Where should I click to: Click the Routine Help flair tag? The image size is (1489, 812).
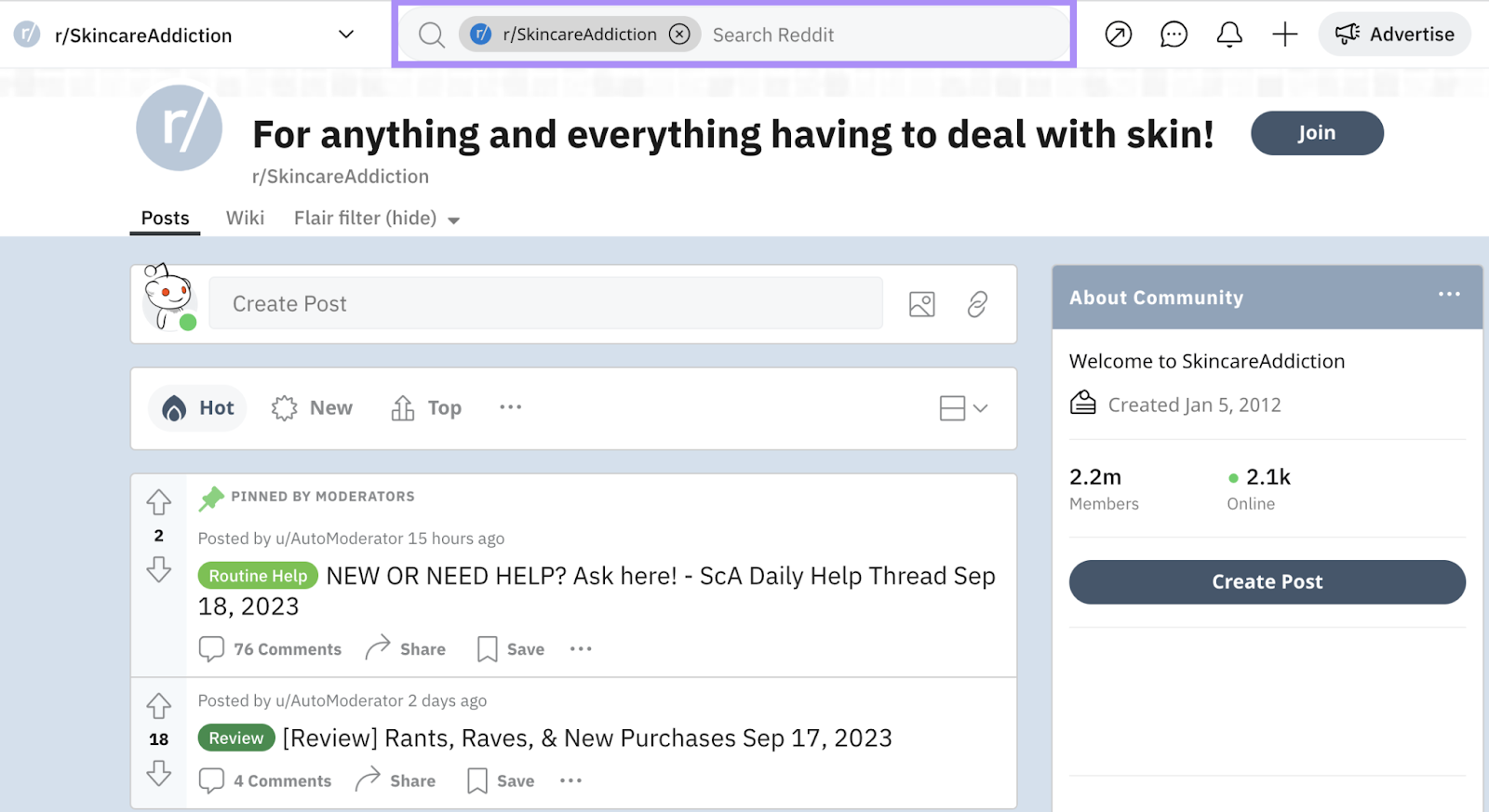[x=258, y=576]
